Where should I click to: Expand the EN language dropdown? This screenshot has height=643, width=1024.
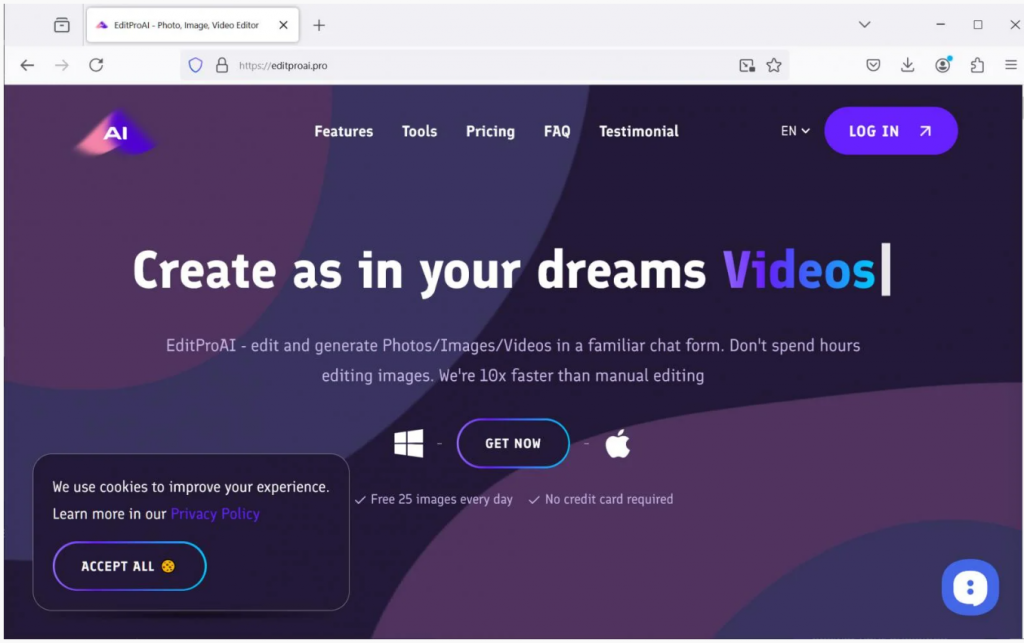(795, 131)
